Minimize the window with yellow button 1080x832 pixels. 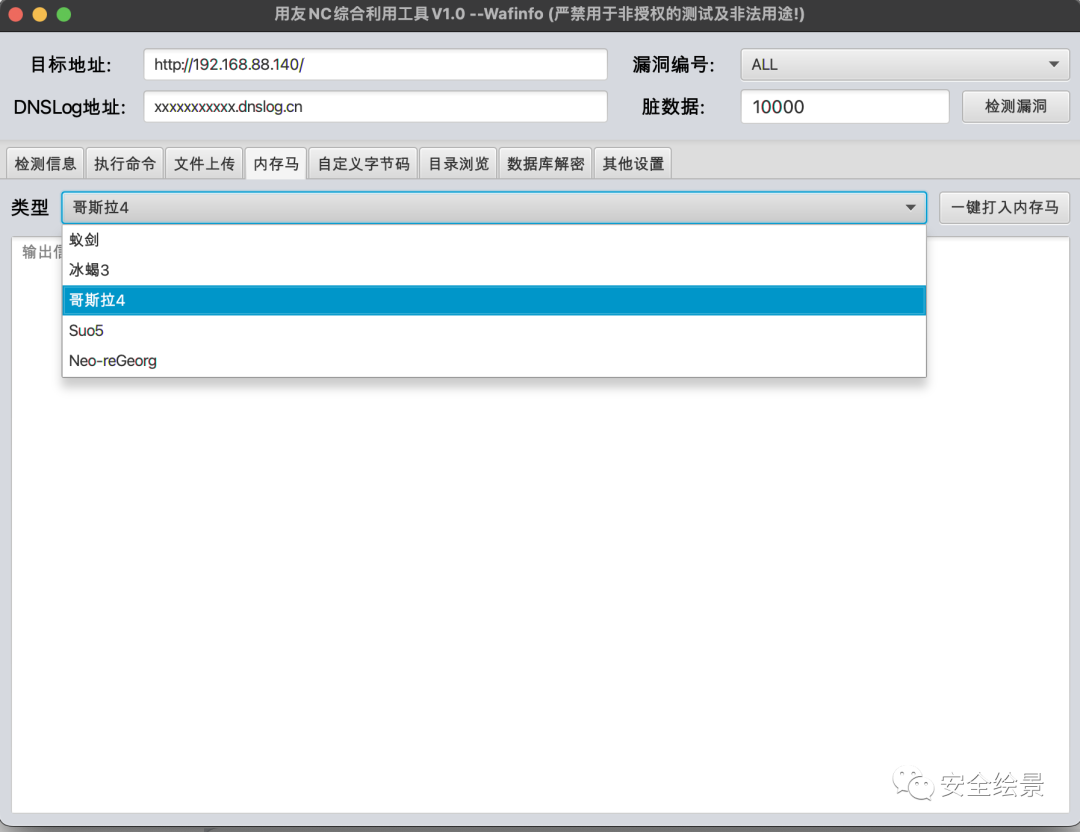click(40, 14)
